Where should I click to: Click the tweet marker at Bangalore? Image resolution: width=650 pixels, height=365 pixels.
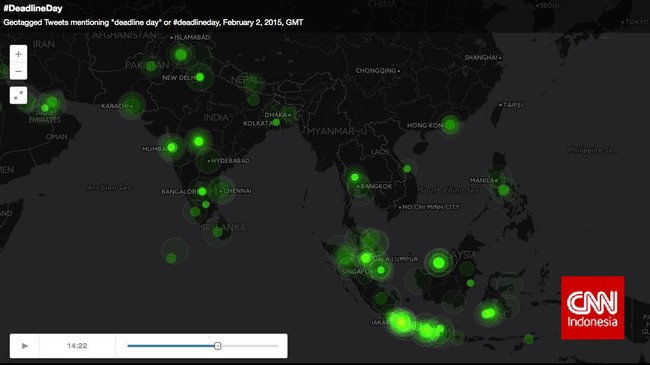click(202, 192)
